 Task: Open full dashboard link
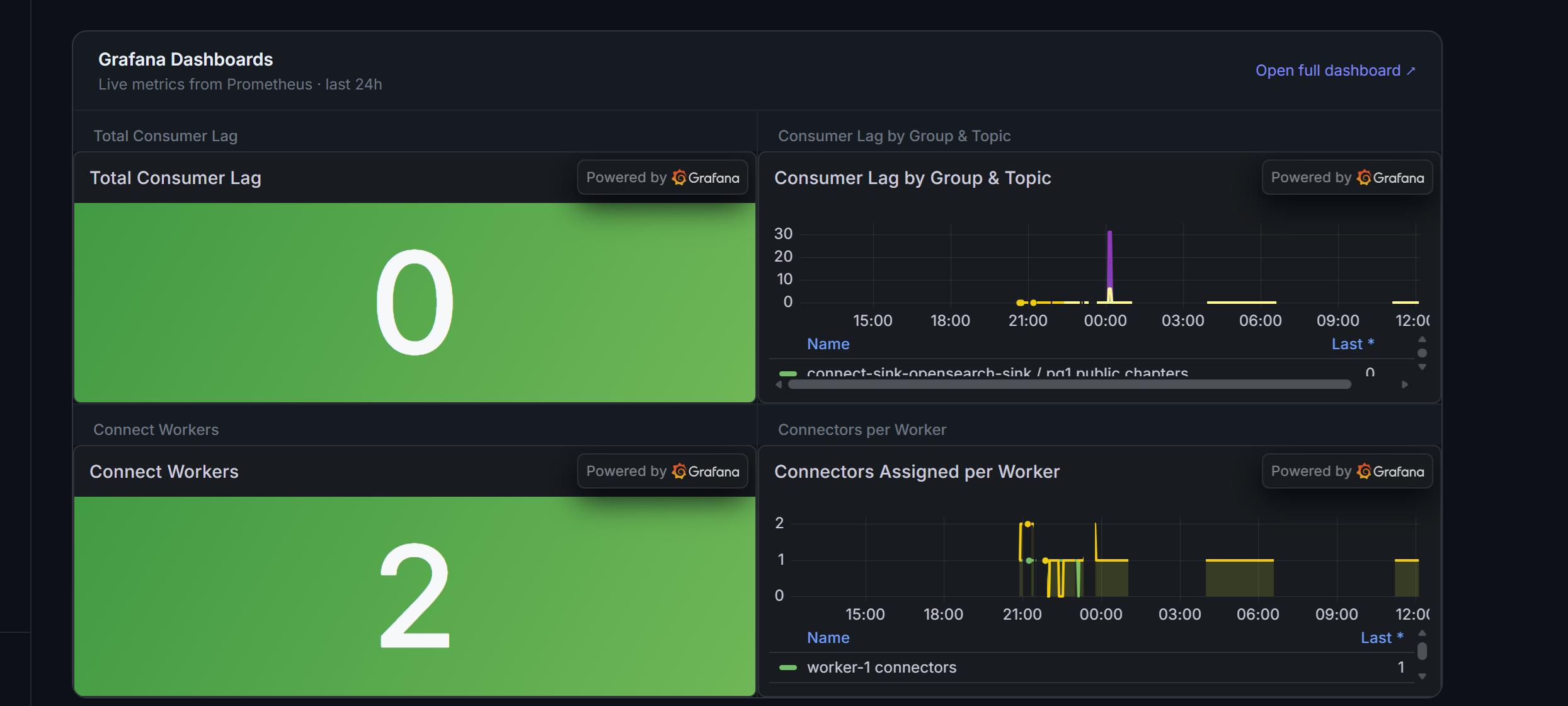coord(1335,71)
